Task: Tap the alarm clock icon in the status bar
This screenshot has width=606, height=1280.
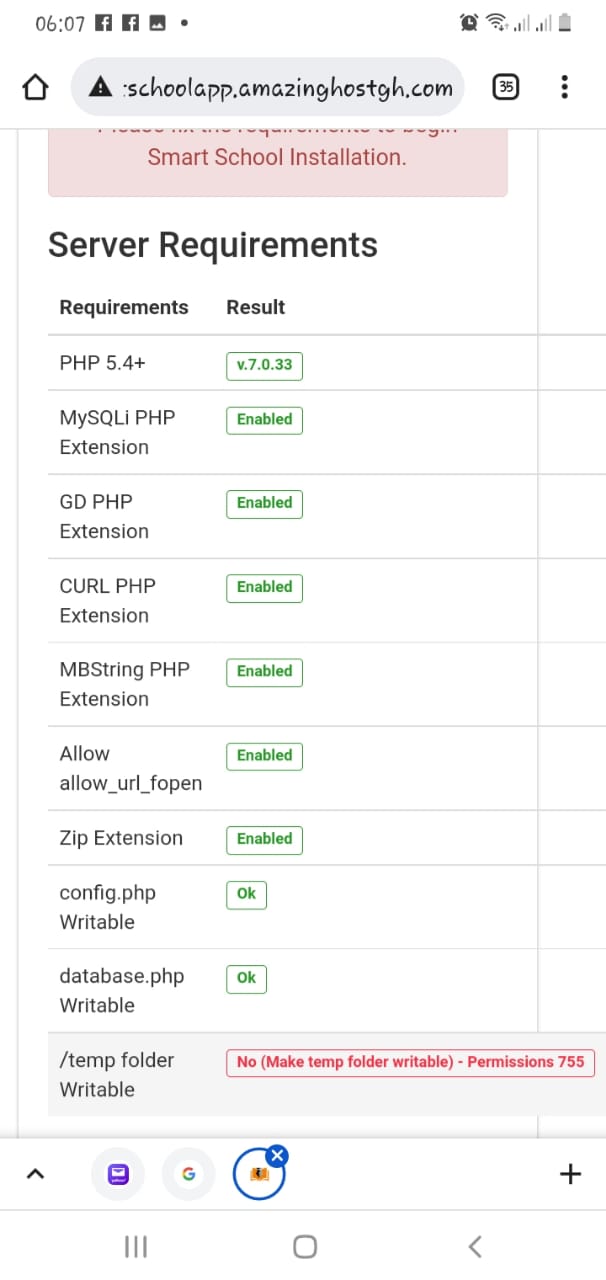Action: (x=468, y=21)
